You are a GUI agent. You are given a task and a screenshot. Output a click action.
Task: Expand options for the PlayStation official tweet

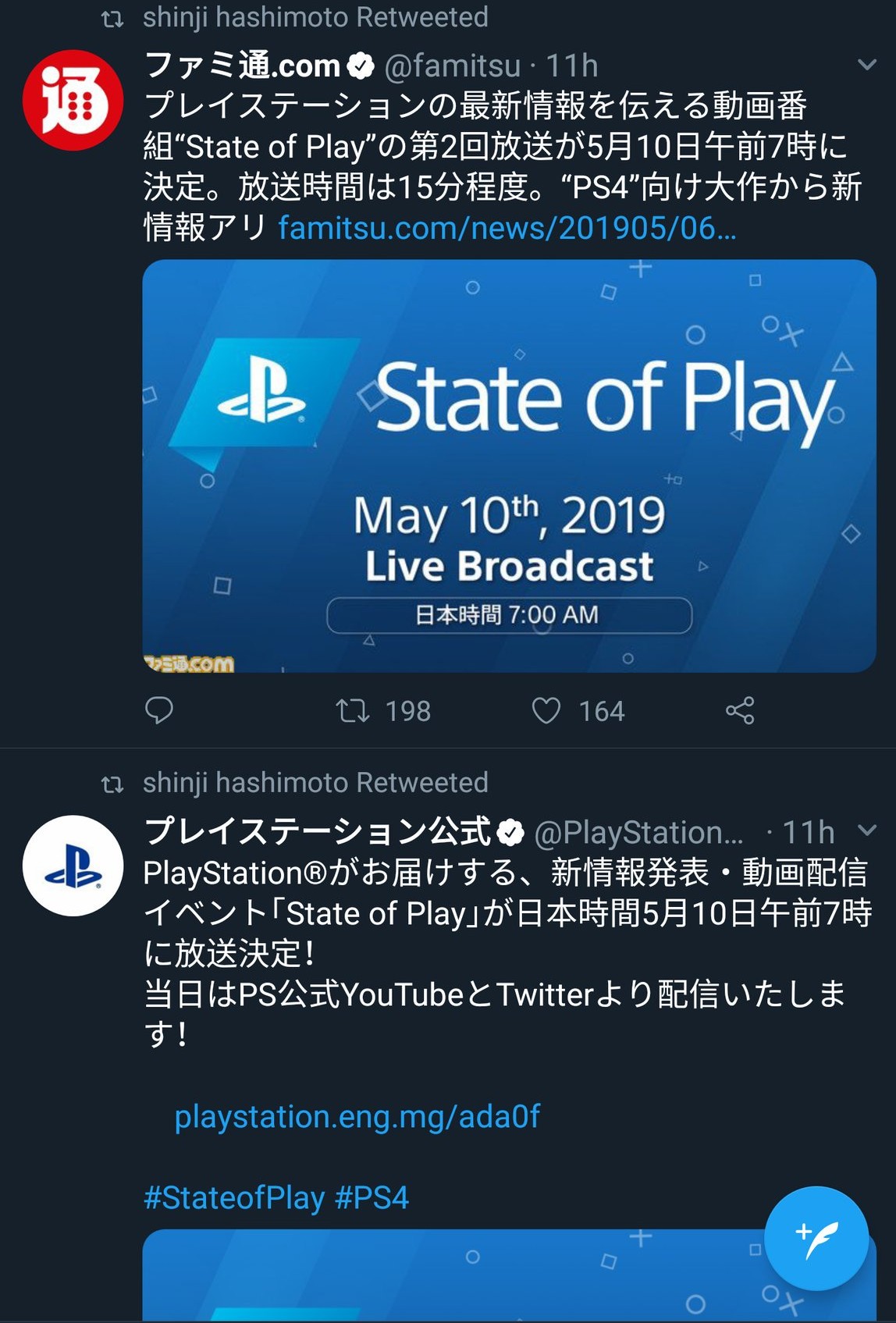pos(866,830)
